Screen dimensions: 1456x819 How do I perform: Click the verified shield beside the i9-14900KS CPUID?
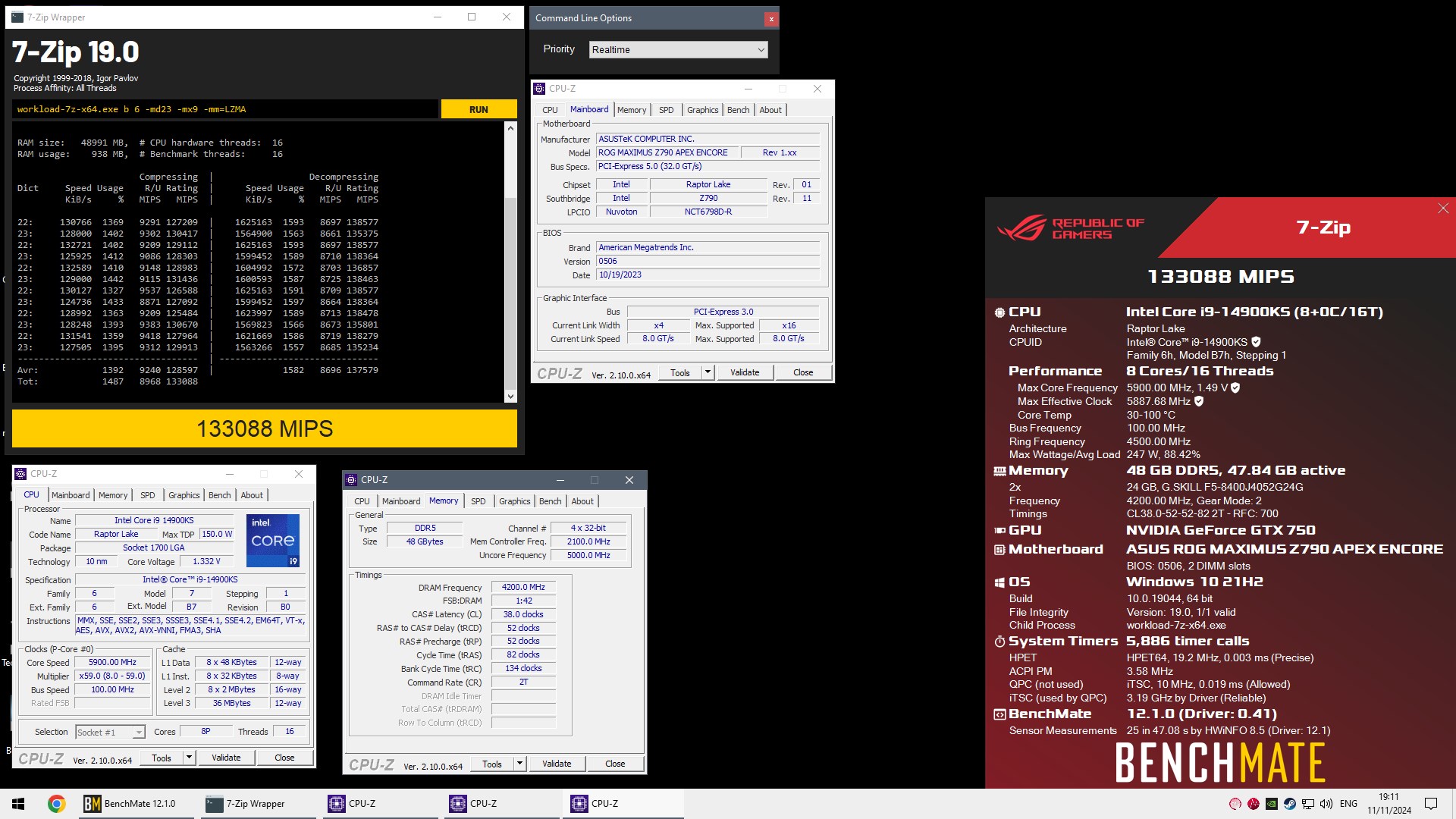point(1256,342)
